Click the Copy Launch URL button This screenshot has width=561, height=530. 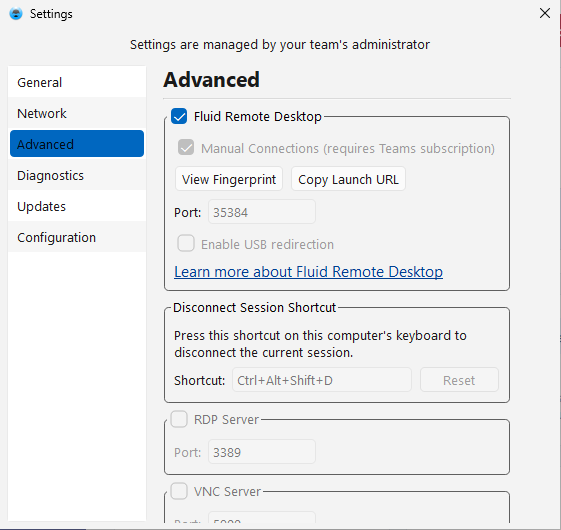pyautogui.click(x=348, y=179)
